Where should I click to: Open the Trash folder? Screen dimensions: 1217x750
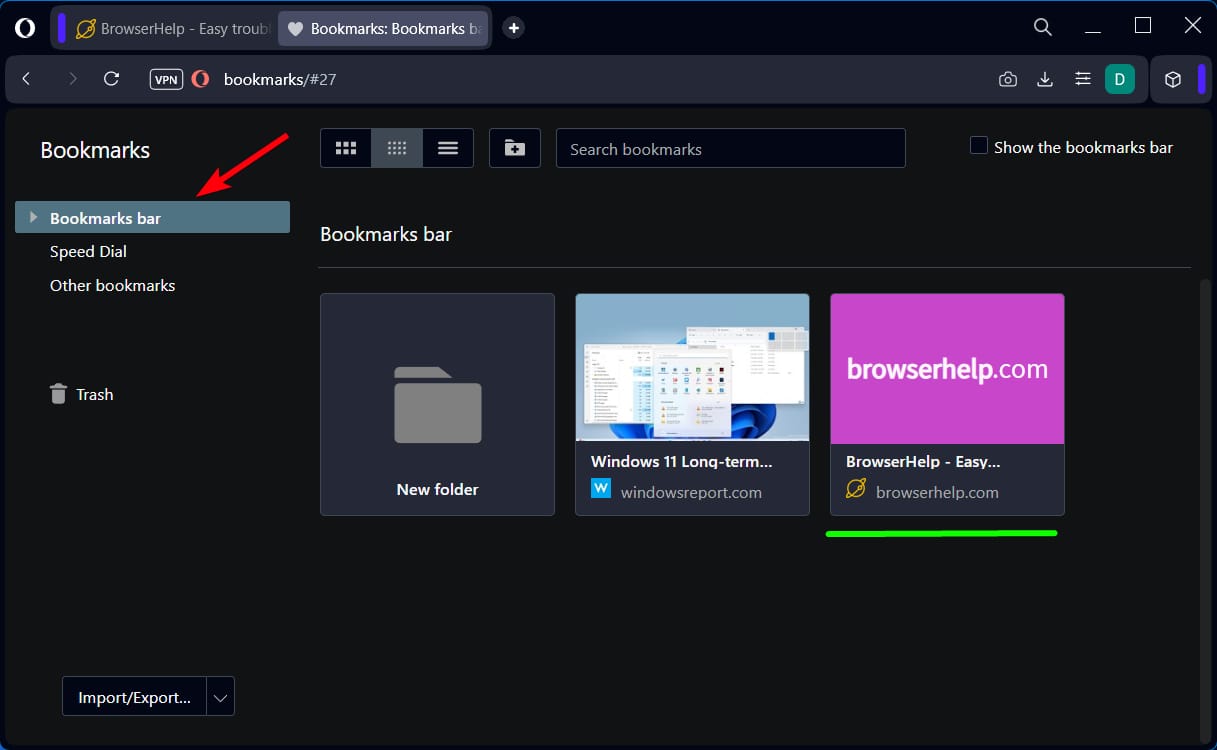click(81, 394)
